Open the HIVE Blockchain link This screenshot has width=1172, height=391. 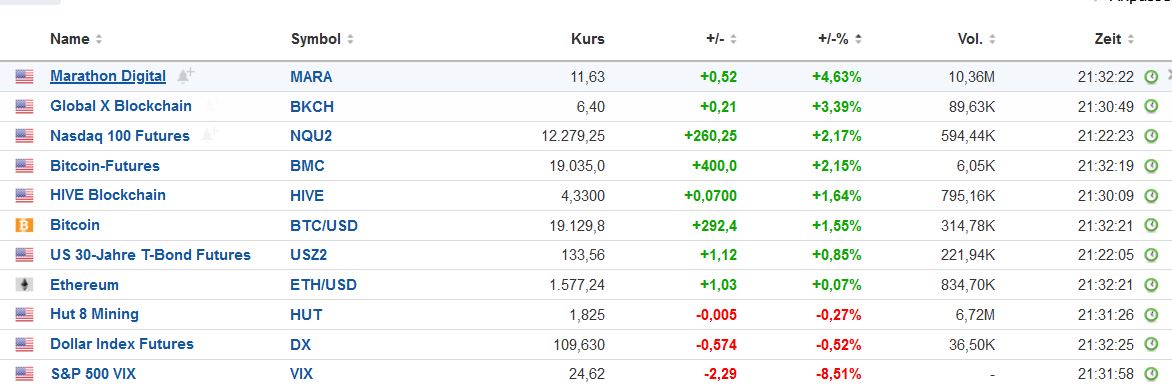(x=108, y=195)
